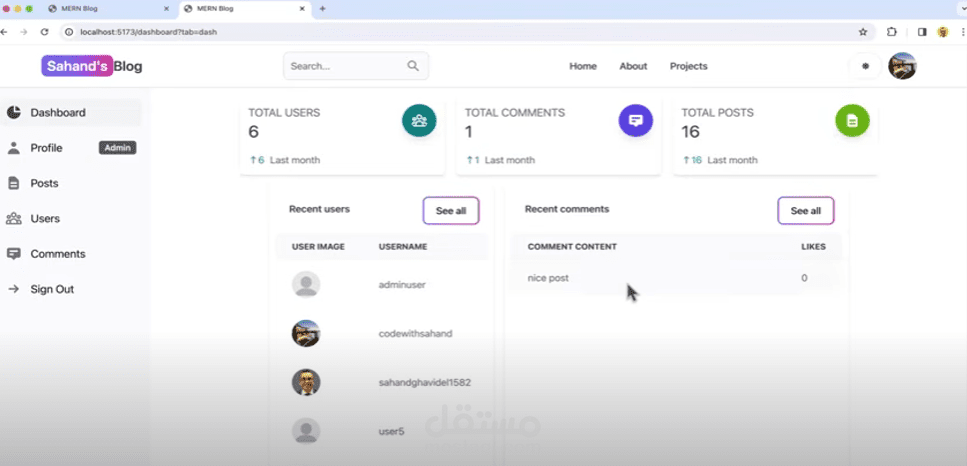The image size is (967, 466).
Task: Click the teal Total Users icon
Action: (419, 120)
